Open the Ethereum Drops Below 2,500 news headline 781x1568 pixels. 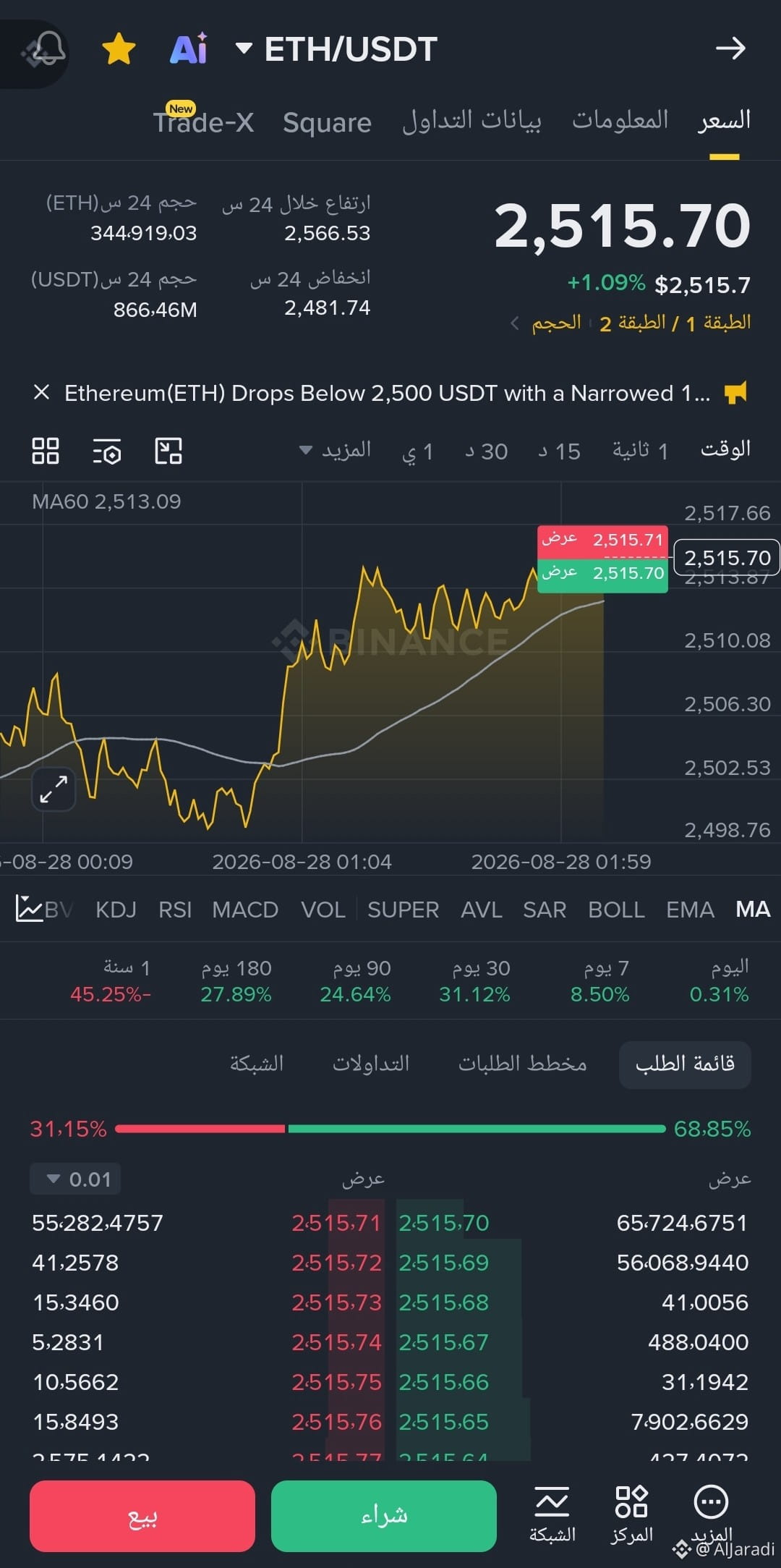coord(387,393)
